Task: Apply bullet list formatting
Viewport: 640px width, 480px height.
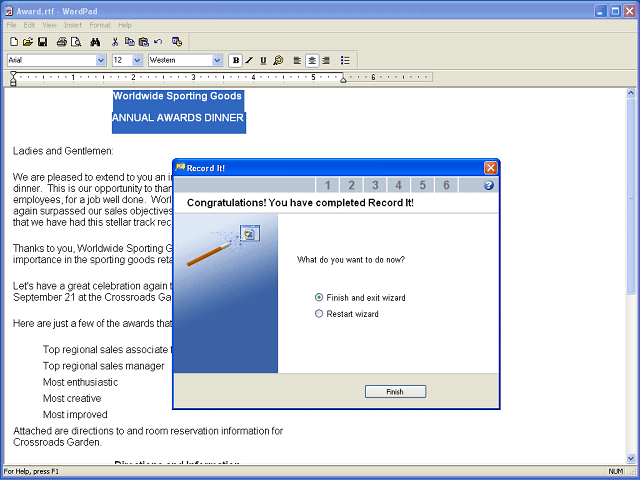Action: point(345,60)
